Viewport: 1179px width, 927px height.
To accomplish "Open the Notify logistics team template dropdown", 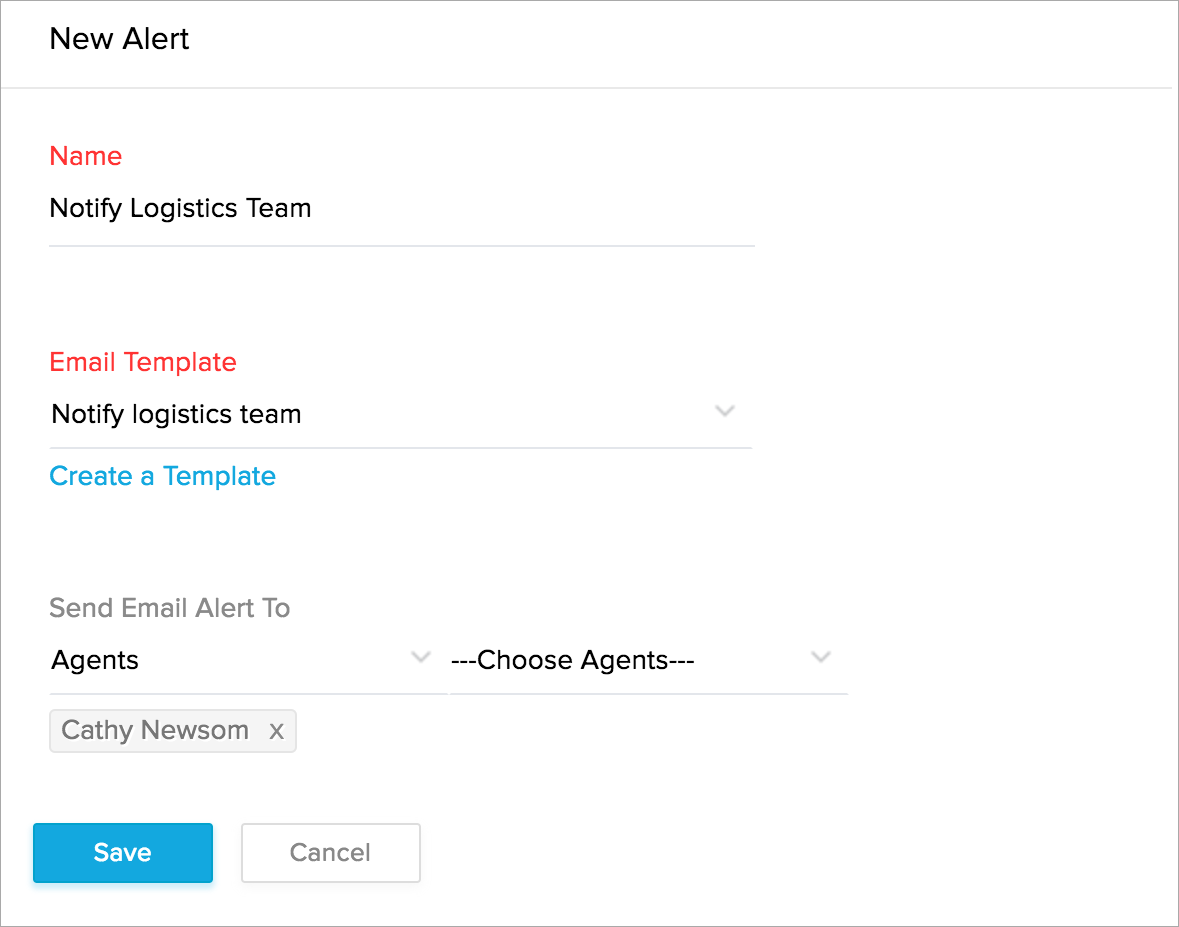I will pyautogui.click(x=400, y=414).
